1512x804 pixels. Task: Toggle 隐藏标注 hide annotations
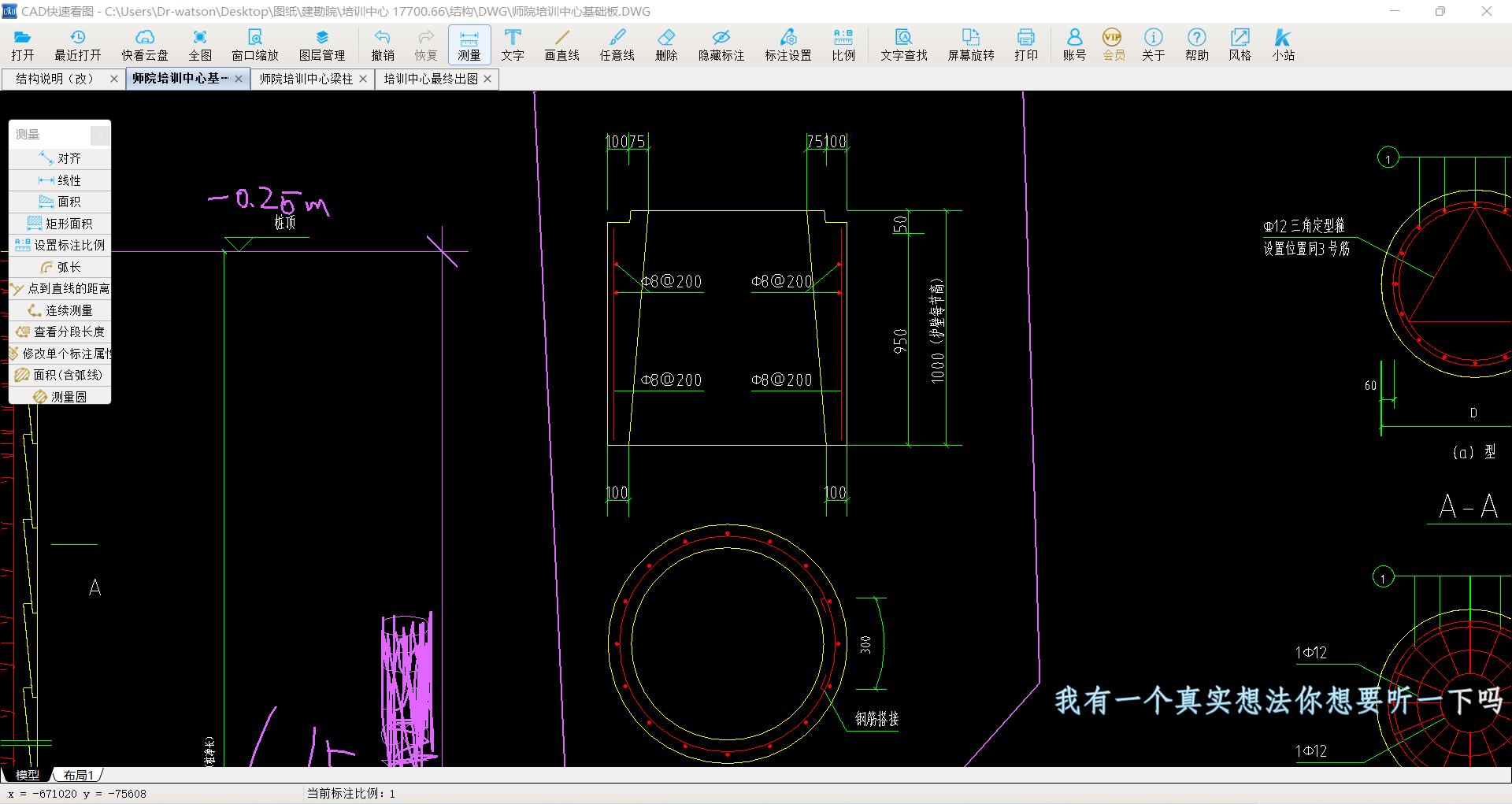pos(721,45)
